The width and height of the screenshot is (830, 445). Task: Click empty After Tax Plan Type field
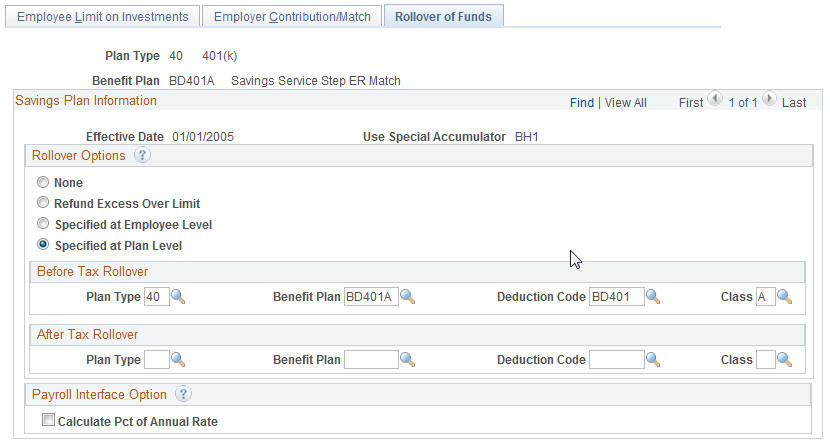[x=157, y=360]
